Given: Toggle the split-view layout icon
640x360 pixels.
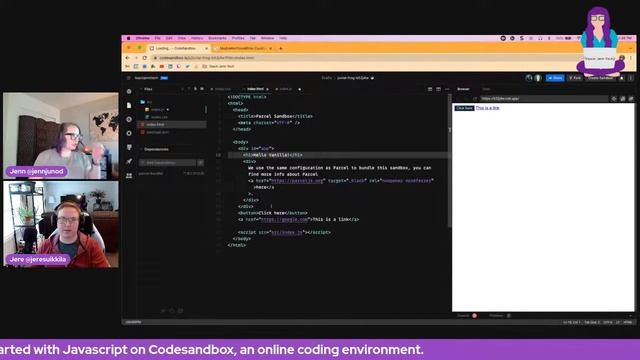Looking at the screenshot, I should point(438,89).
